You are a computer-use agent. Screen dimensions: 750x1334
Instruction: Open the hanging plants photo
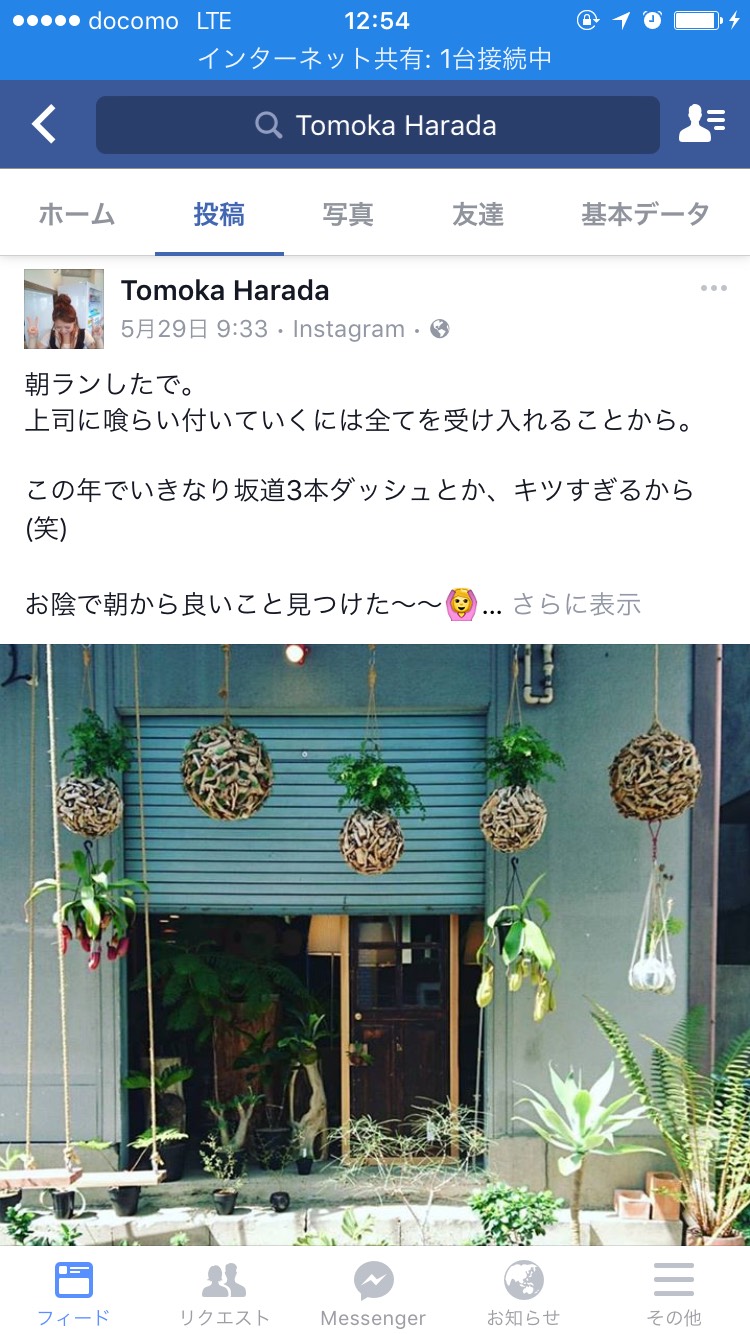pos(375,945)
